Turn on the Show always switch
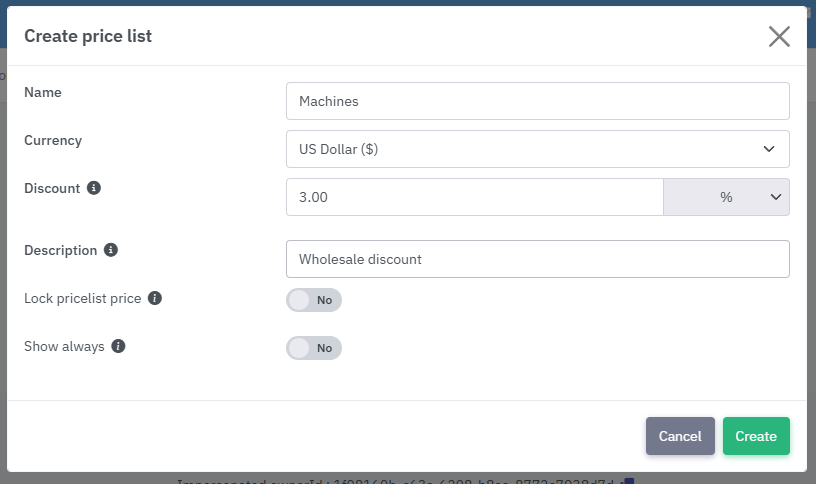Screen dimensions: 816x484 click(314, 348)
